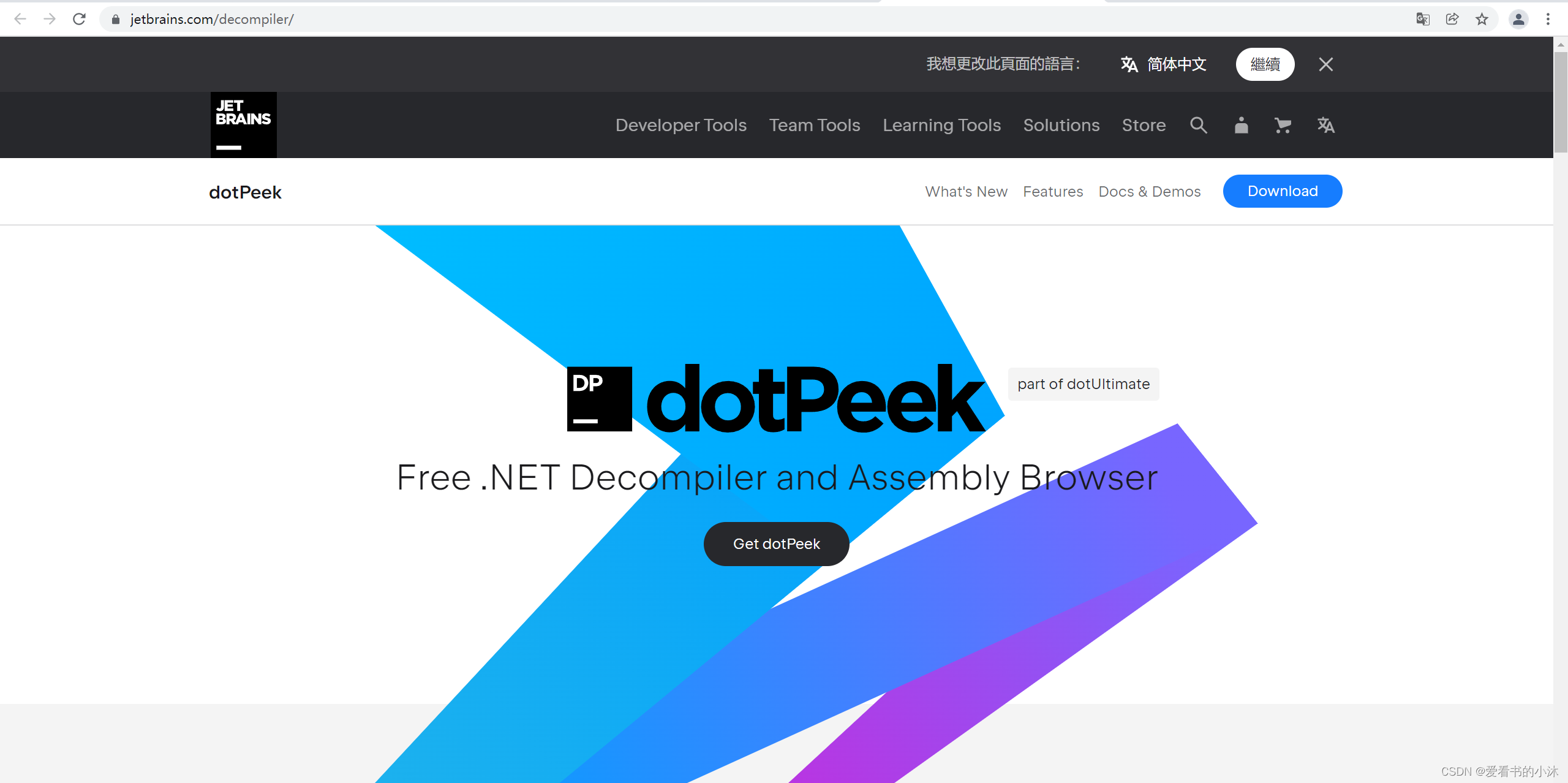Viewport: 1568px width, 783px height.
Task: Click the What's New tab
Action: [965, 191]
